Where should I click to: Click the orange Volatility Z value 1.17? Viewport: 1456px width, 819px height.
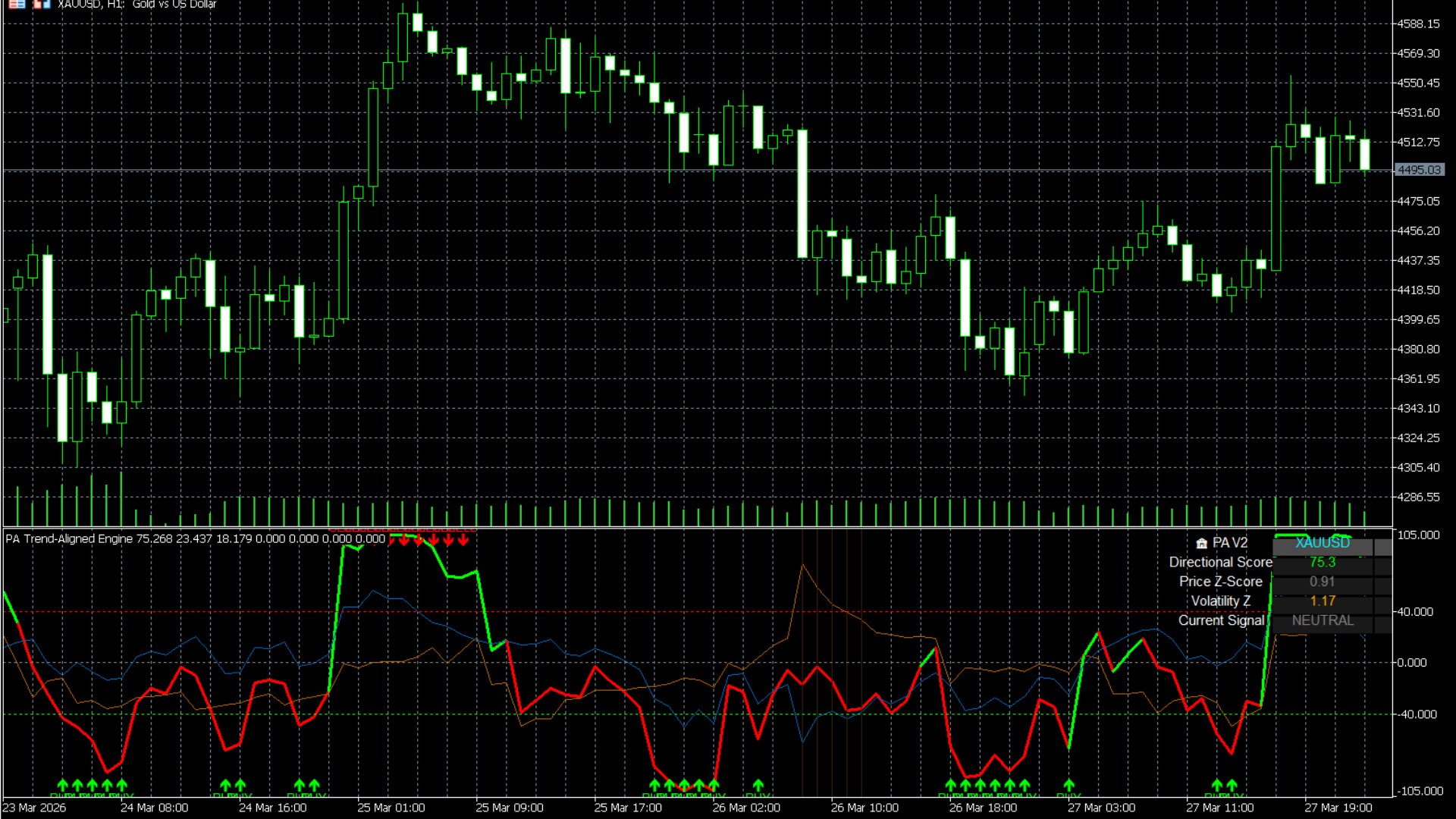tap(1322, 601)
